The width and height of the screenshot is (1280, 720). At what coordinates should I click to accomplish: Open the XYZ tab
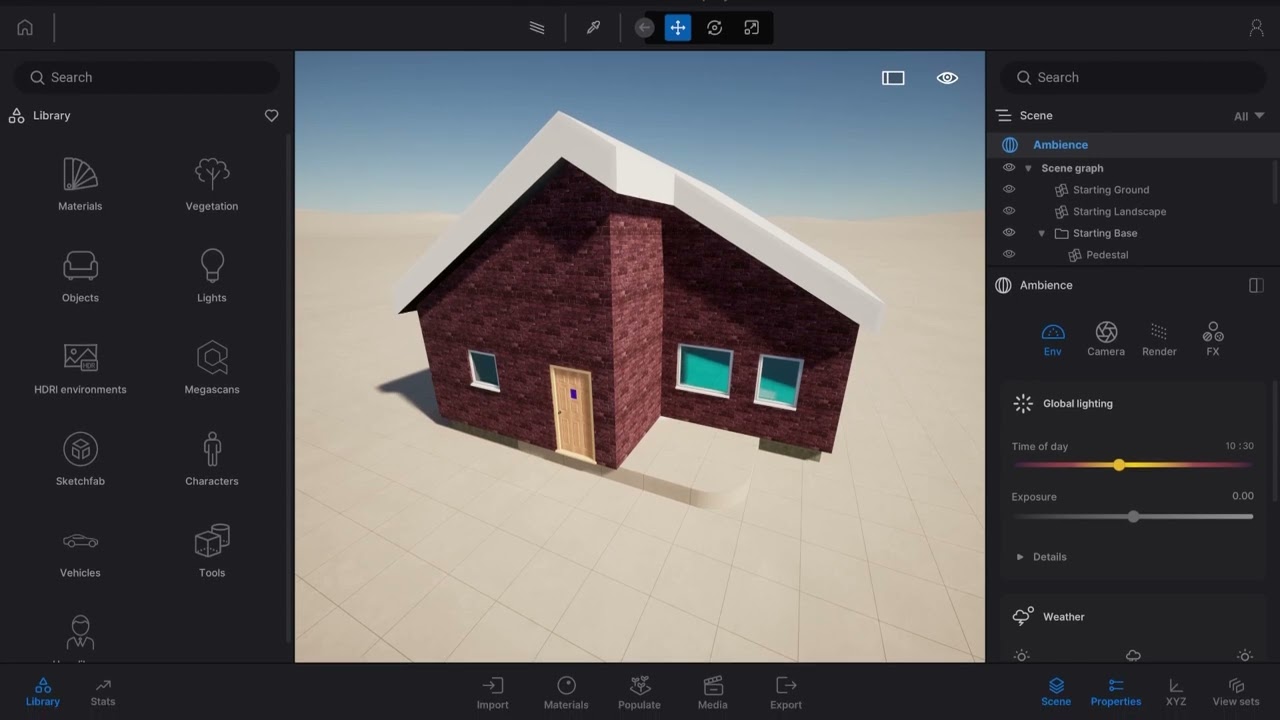1176,692
